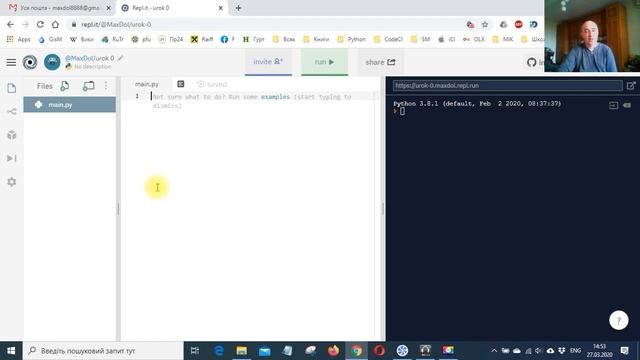
Task: Click the red adblock extension icon
Action: (x=518, y=24)
